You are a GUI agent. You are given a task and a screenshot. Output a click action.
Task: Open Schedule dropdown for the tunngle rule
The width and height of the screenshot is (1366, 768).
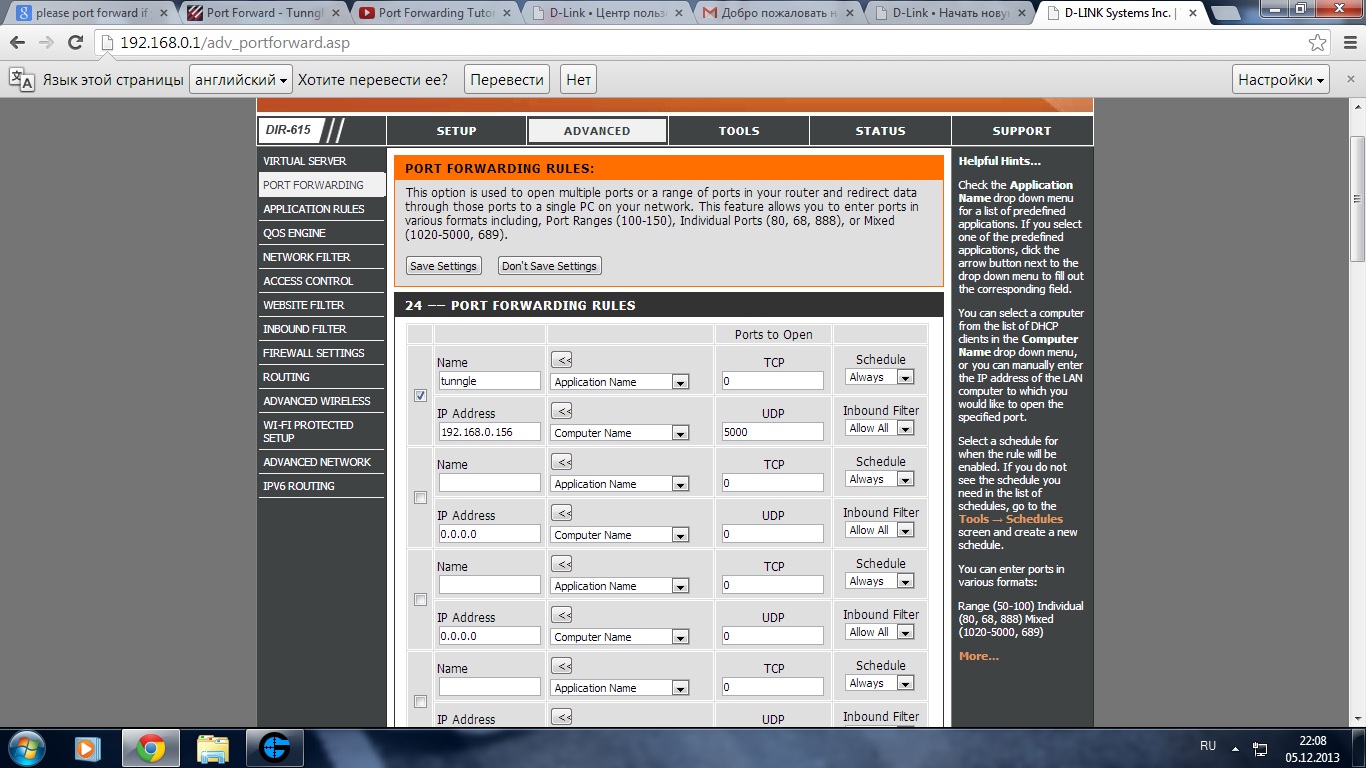(x=880, y=377)
